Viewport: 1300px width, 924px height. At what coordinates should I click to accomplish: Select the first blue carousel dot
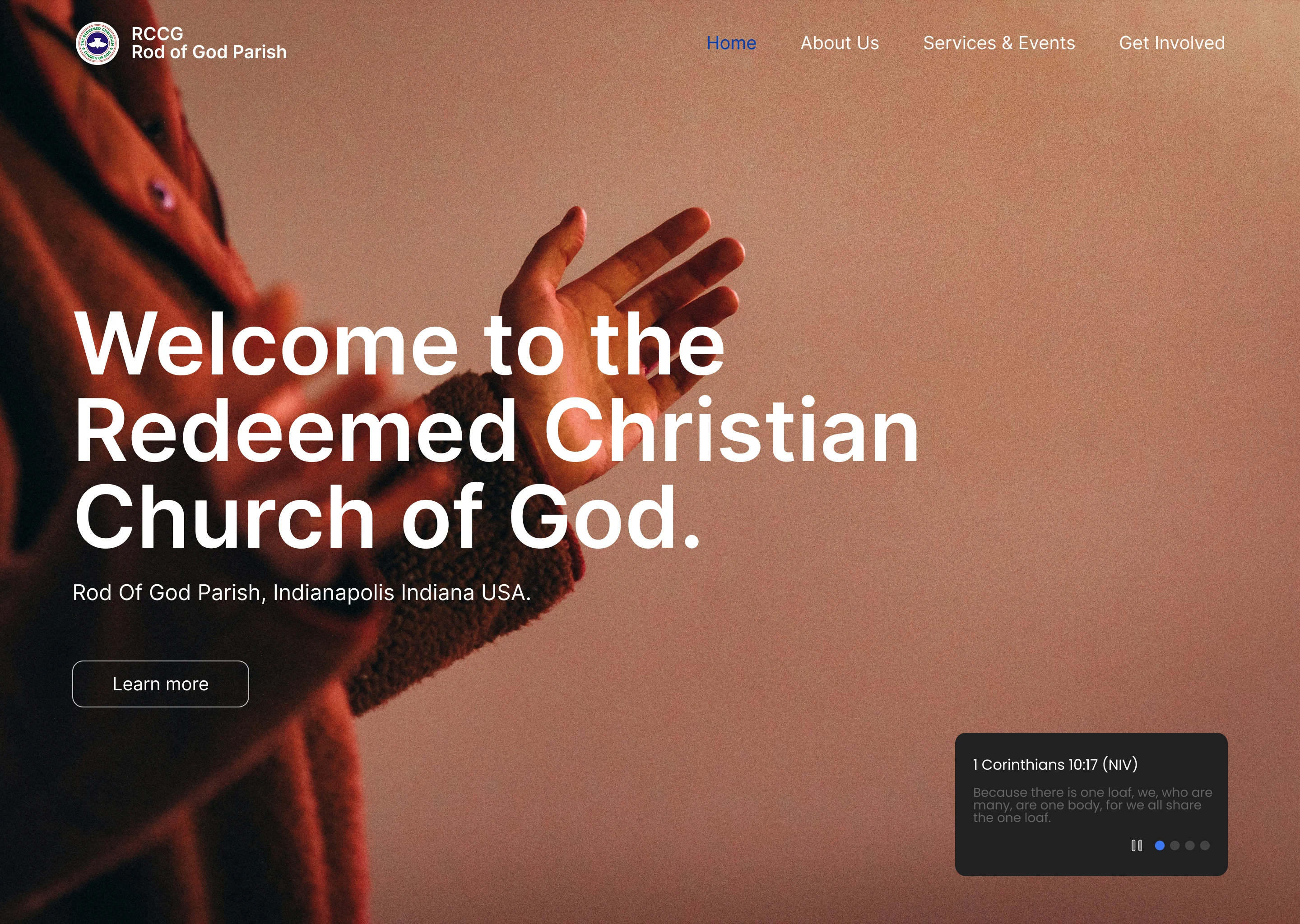point(1159,845)
